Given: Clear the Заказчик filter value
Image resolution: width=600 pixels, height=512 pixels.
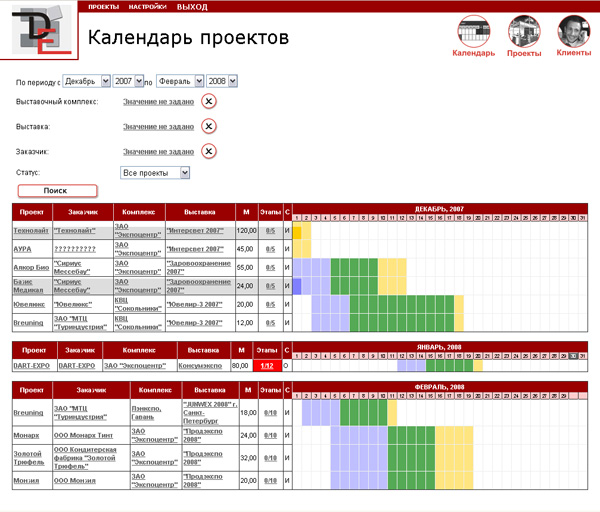Looking at the screenshot, I should tap(209, 152).
